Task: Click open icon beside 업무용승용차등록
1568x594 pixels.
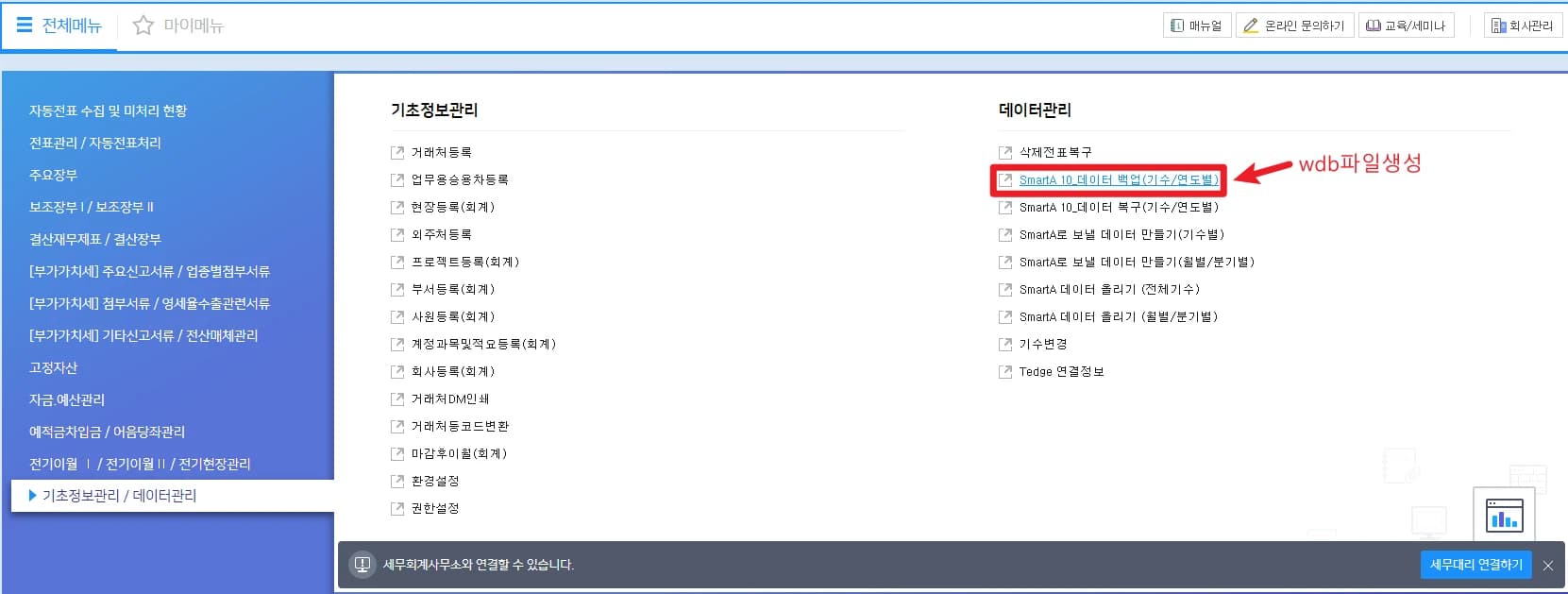Action: (397, 179)
